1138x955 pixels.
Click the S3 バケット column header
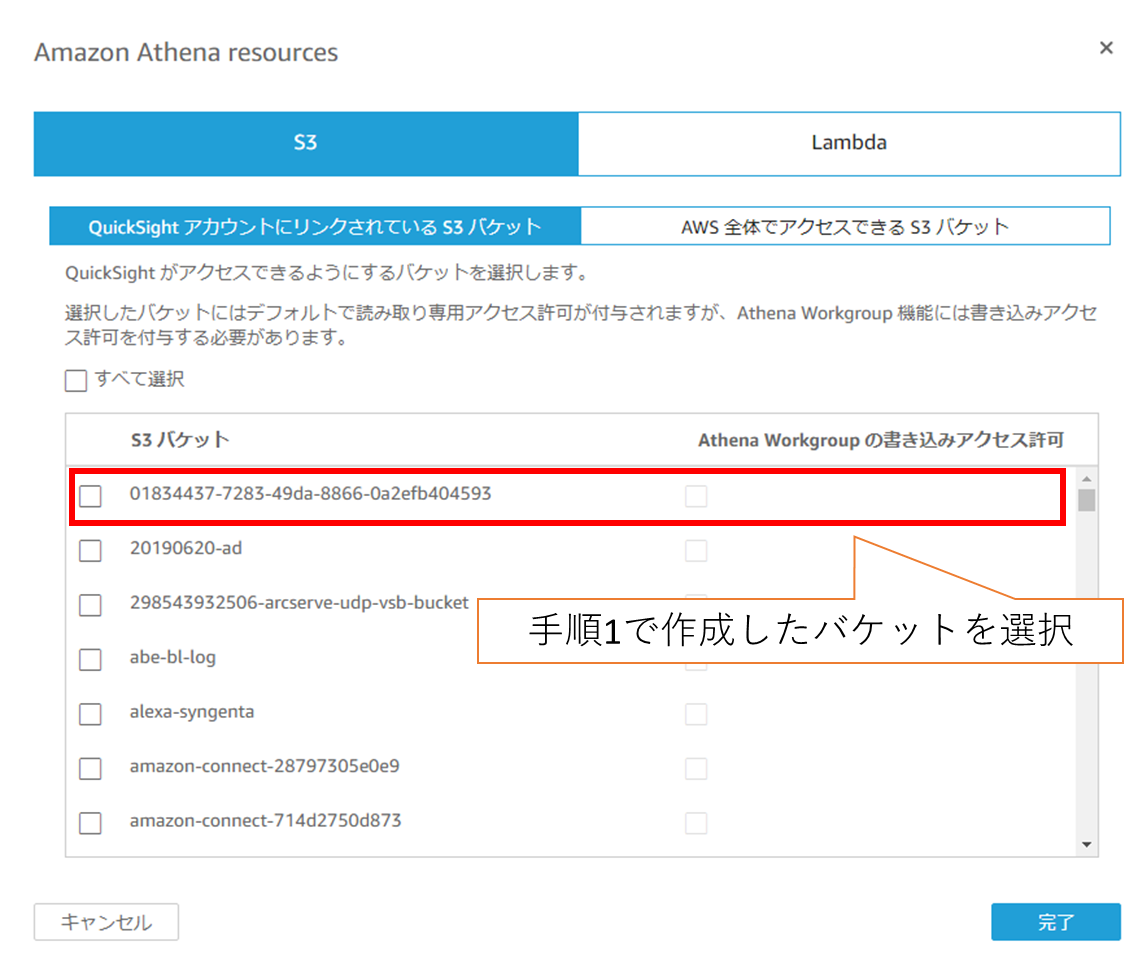coord(180,440)
